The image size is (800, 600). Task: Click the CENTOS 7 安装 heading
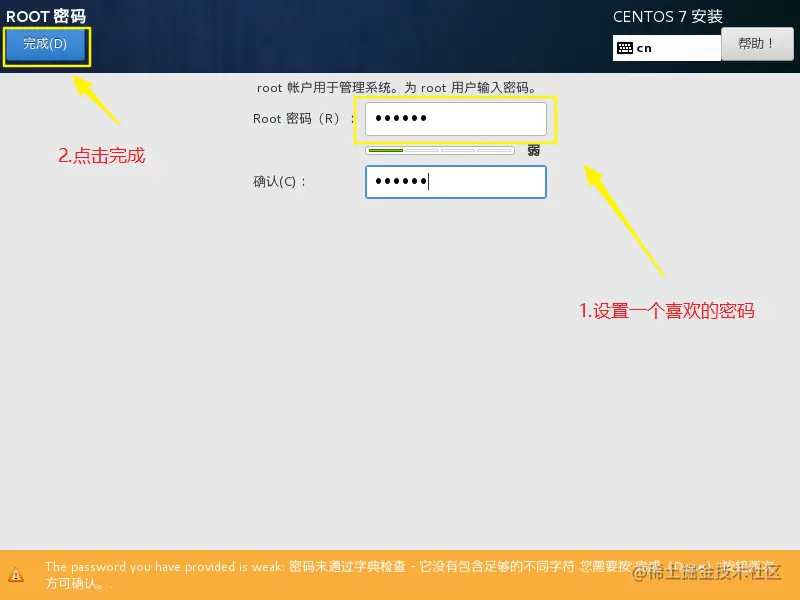point(667,16)
